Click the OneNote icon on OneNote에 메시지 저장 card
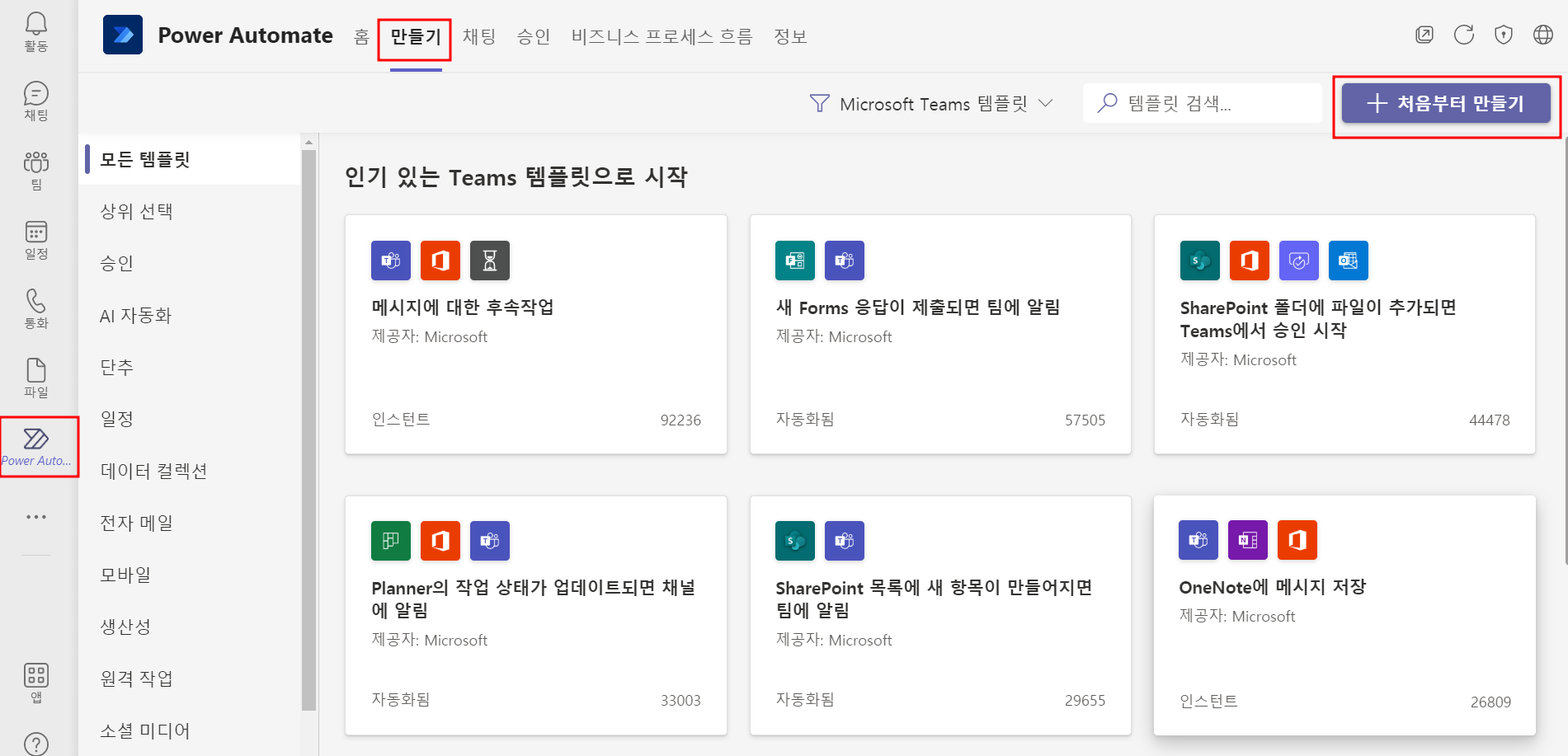 coord(1248,540)
